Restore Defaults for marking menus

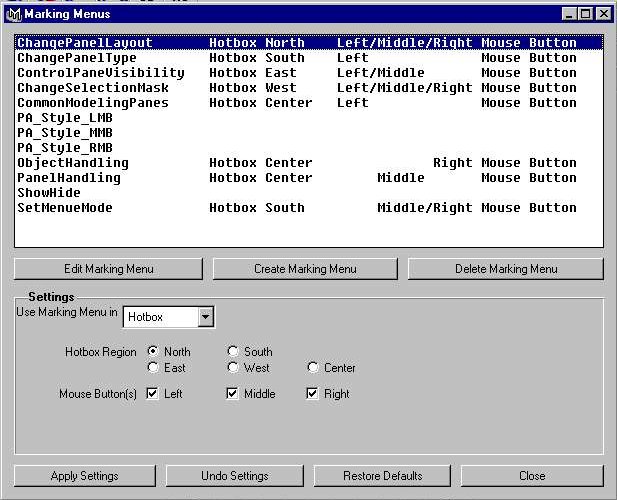click(x=382, y=476)
